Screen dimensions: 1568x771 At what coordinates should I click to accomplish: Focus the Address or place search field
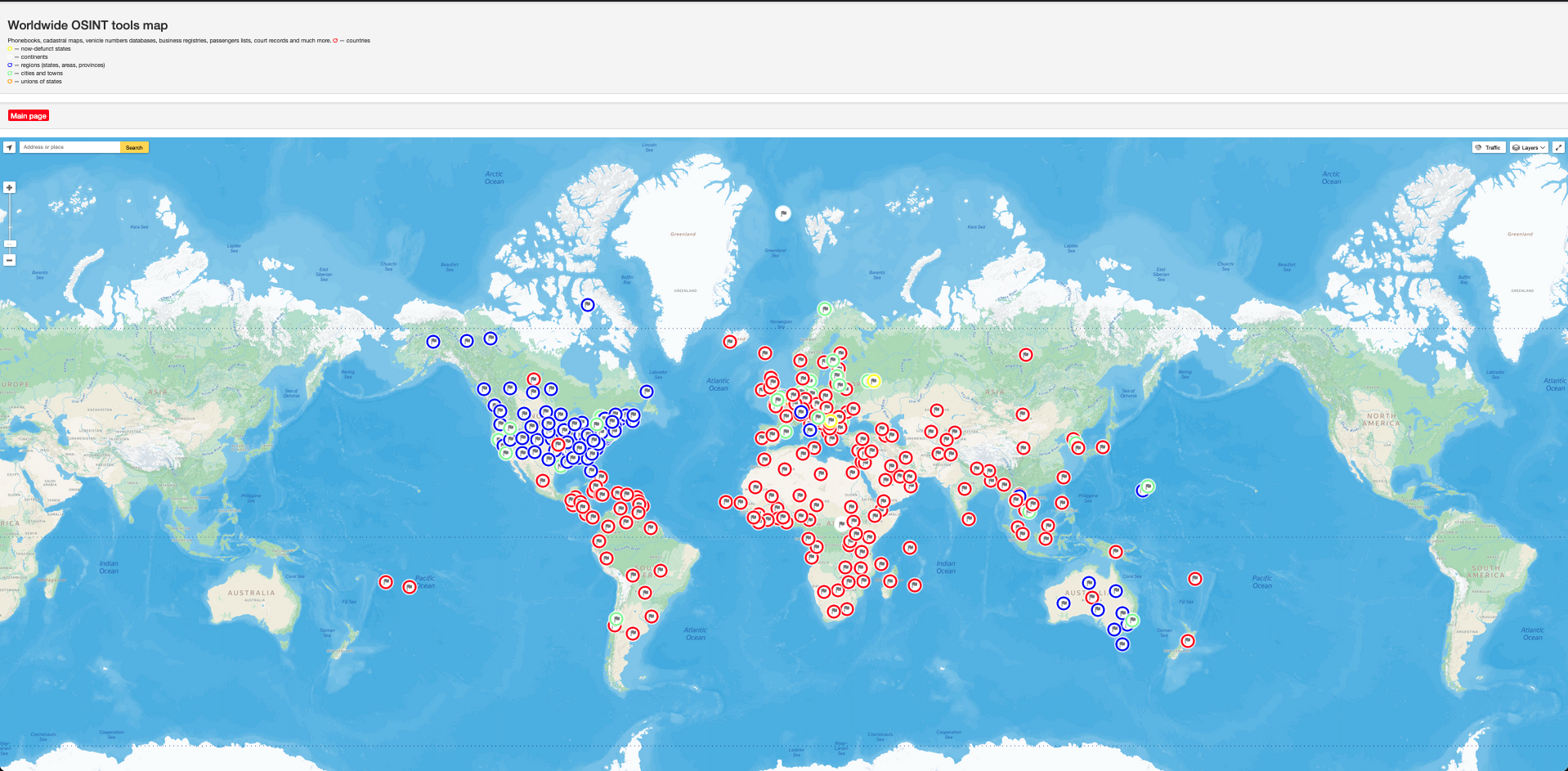[69, 148]
